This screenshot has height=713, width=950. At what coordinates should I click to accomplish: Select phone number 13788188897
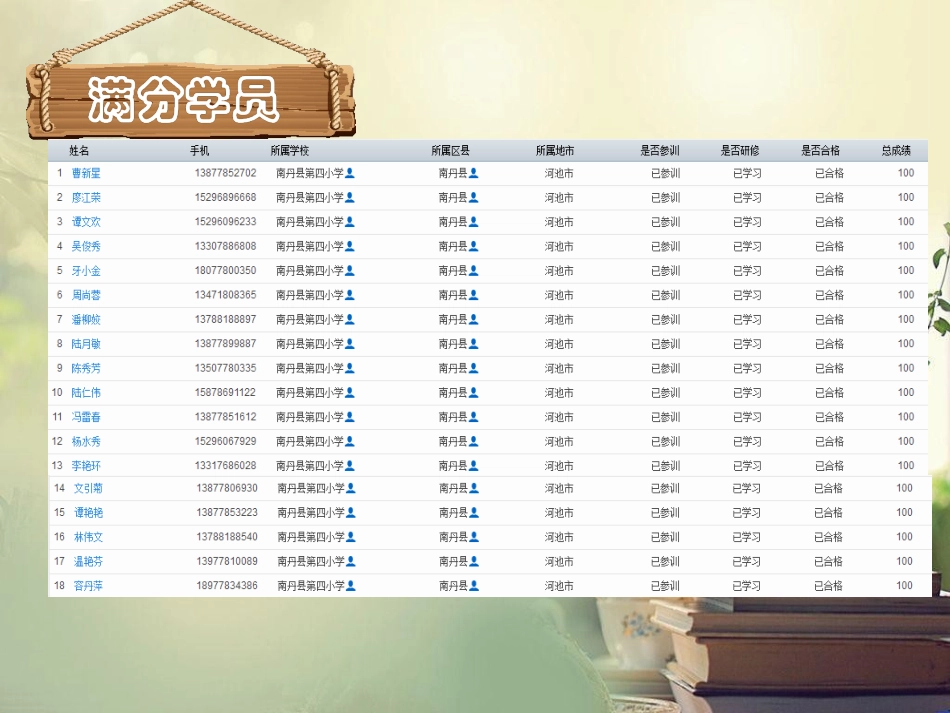tap(225, 319)
